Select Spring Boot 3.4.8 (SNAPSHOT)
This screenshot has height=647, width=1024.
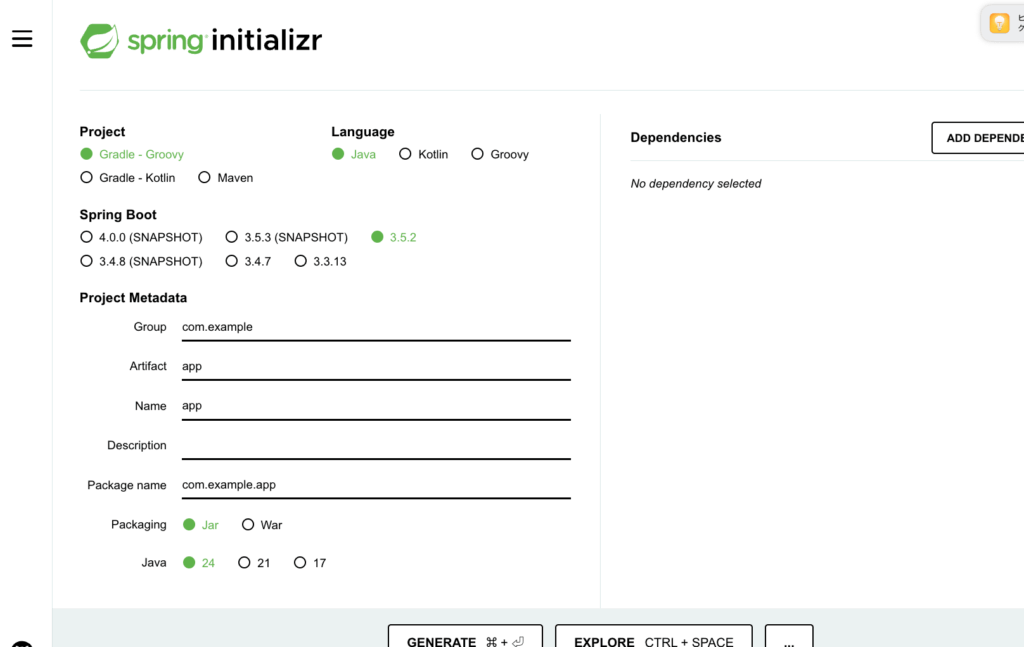[x=141, y=261]
